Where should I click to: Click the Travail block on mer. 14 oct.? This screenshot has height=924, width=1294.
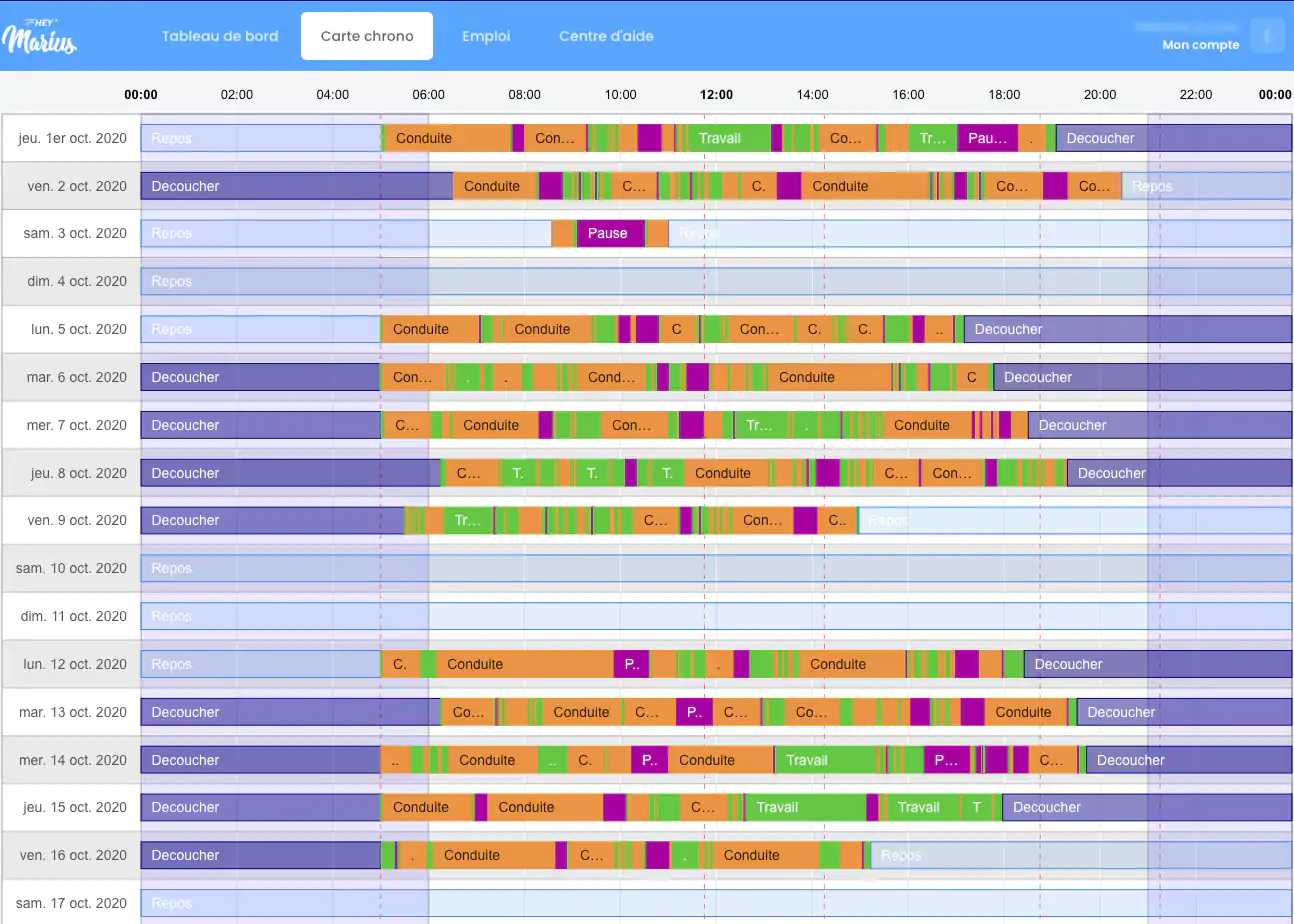click(x=826, y=760)
